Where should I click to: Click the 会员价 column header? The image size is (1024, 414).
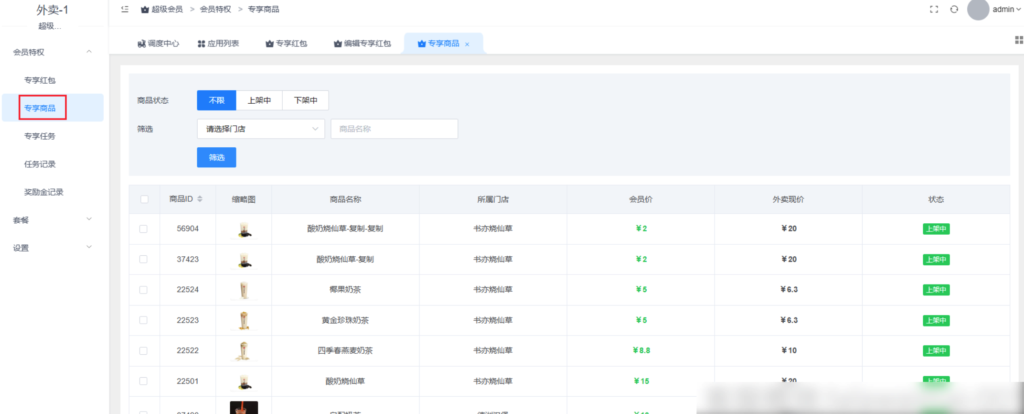coord(641,199)
